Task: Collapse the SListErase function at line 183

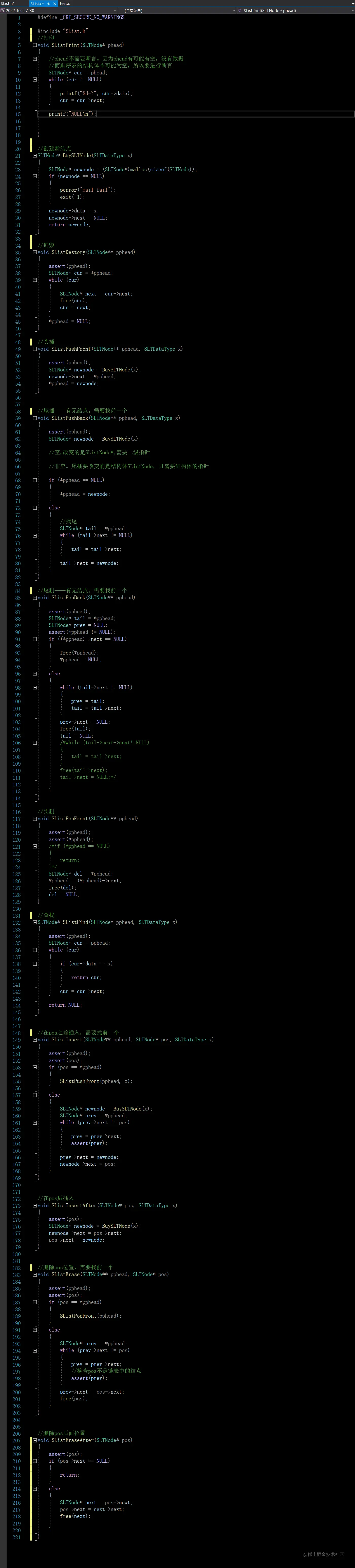Action: point(35,1275)
